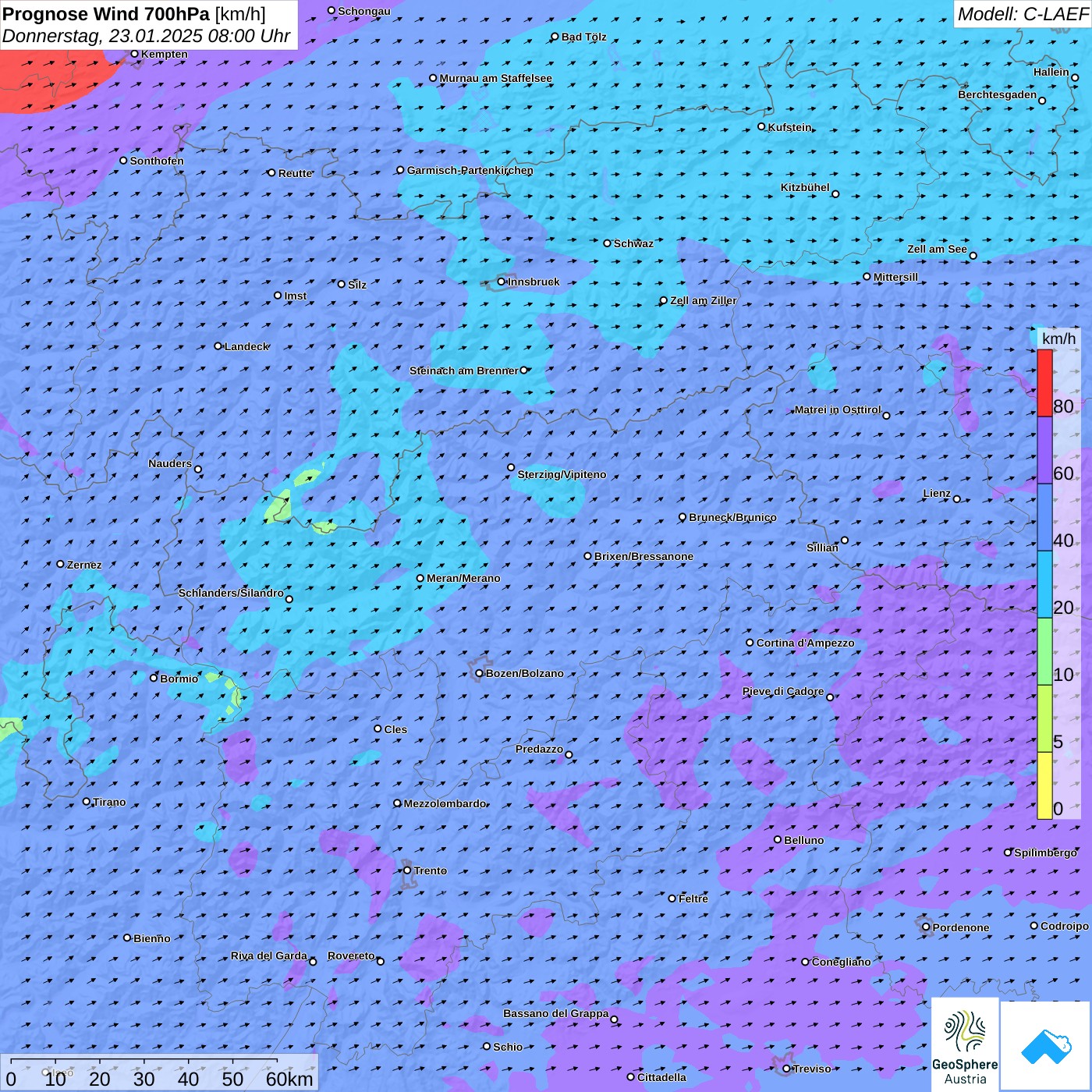Click the 'Nauders' label
The height and width of the screenshot is (1092, 1092).
[x=169, y=463]
